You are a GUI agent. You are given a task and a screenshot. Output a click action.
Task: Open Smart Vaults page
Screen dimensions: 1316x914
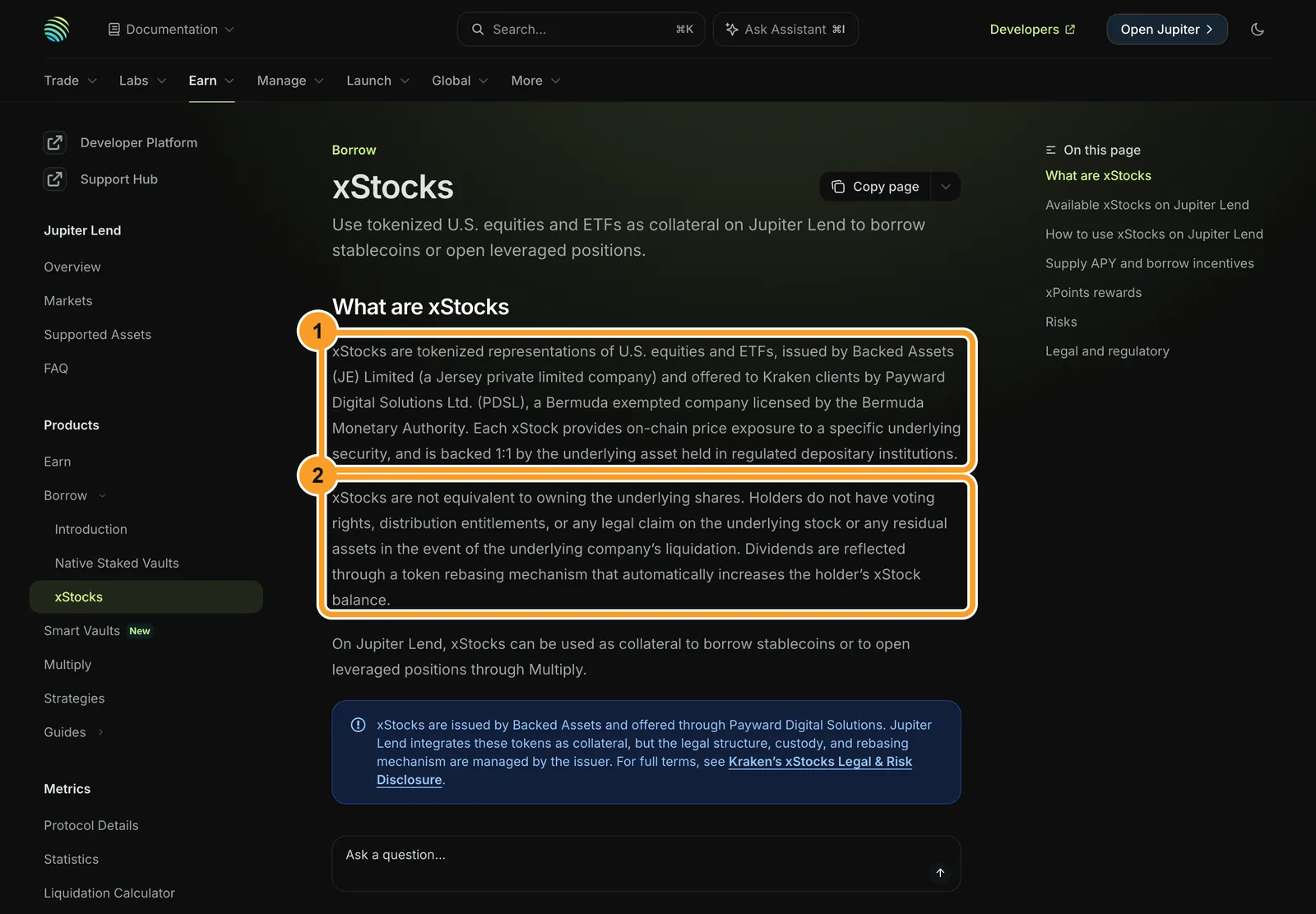click(x=82, y=631)
